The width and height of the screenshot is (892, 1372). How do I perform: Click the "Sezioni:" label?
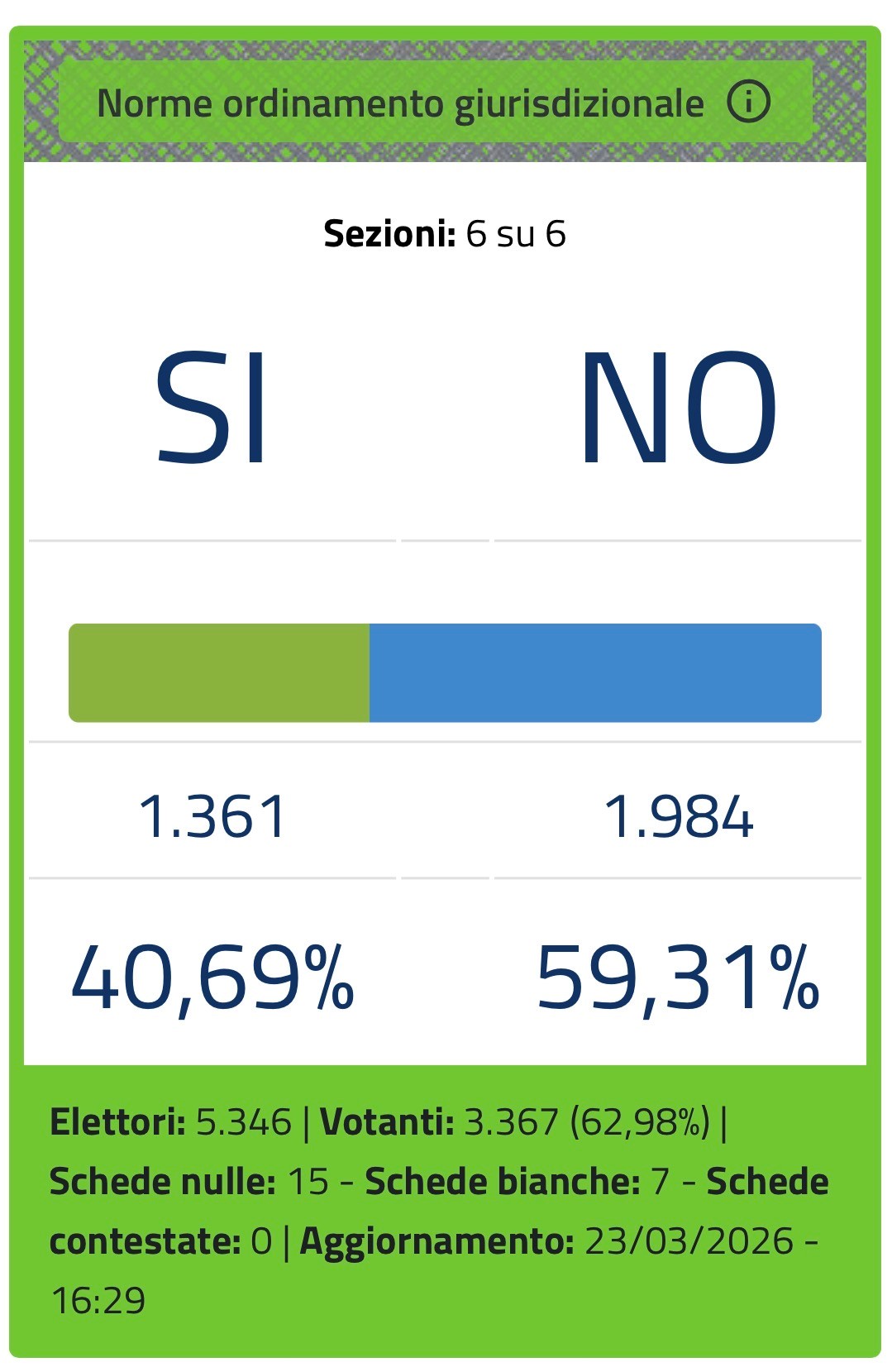click(389, 234)
